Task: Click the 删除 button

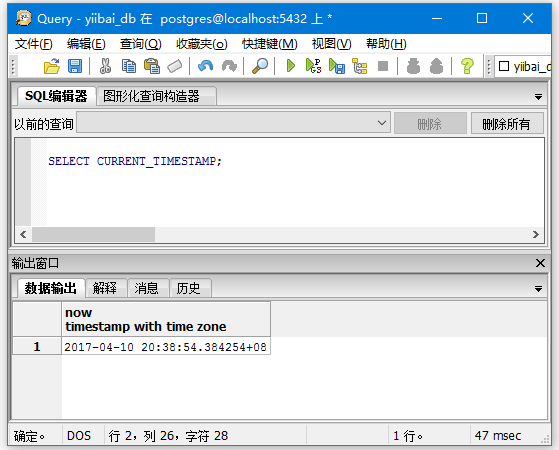Action: tap(430, 124)
